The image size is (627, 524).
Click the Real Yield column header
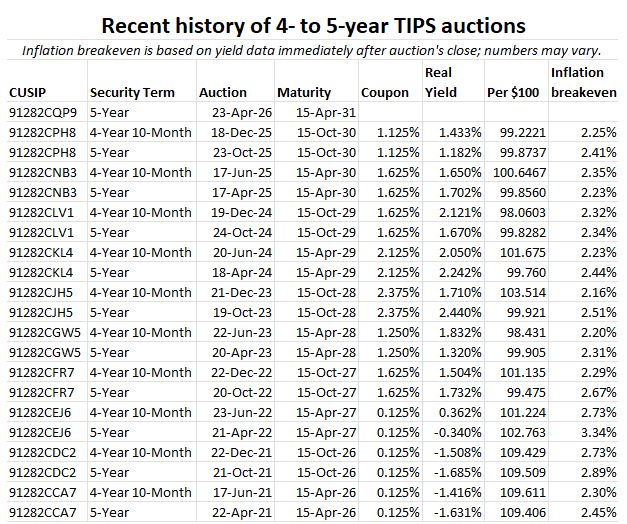tap(440, 82)
